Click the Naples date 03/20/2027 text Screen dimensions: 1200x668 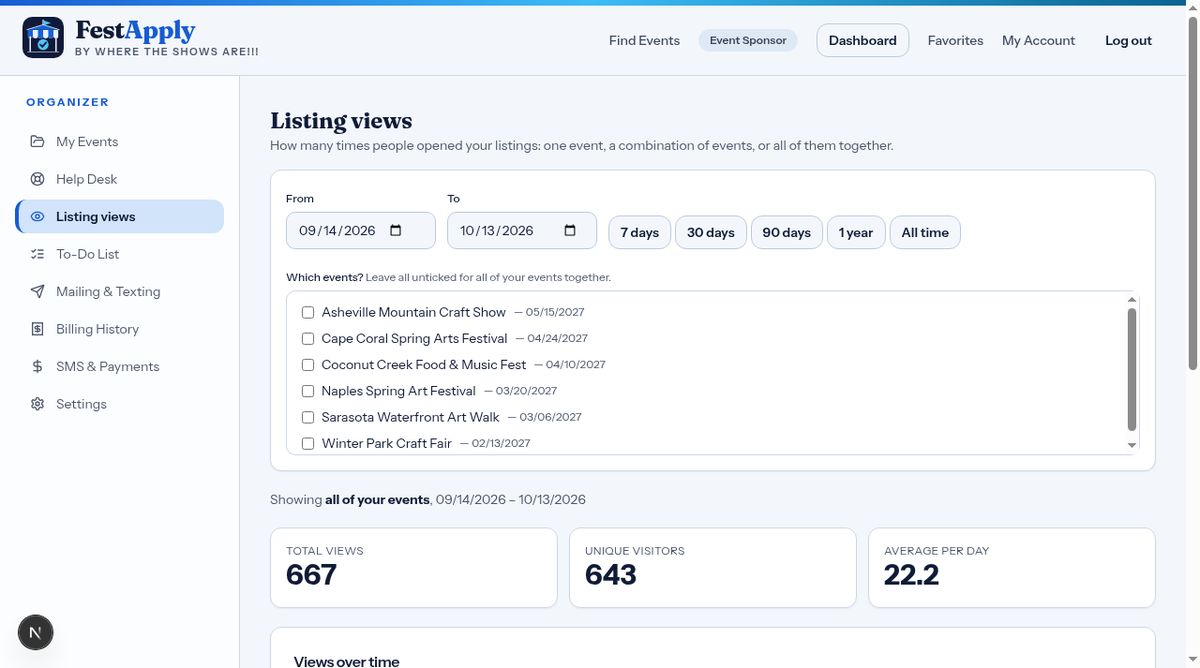coord(526,391)
